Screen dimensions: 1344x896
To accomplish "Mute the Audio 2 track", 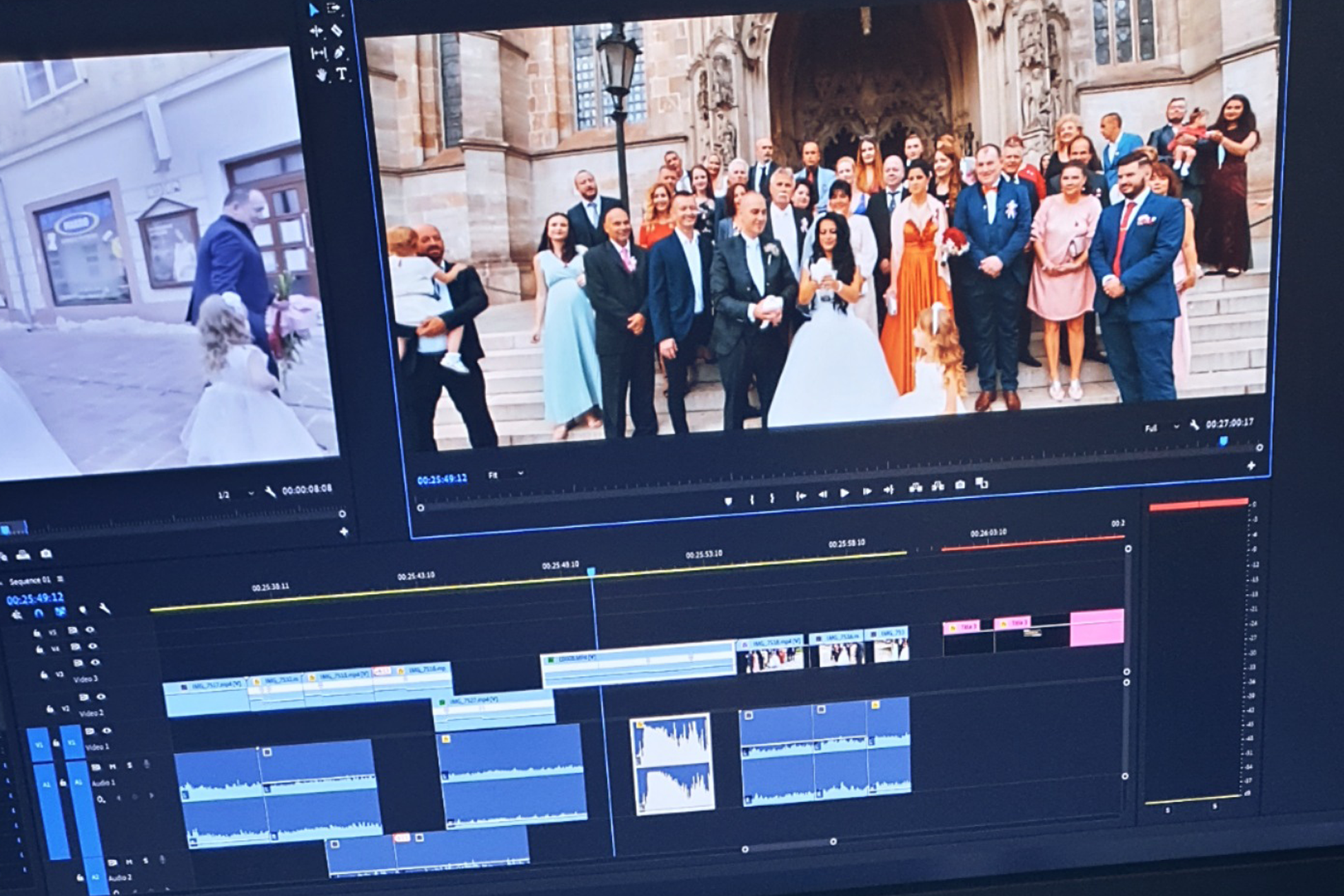I will click(129, 863).
